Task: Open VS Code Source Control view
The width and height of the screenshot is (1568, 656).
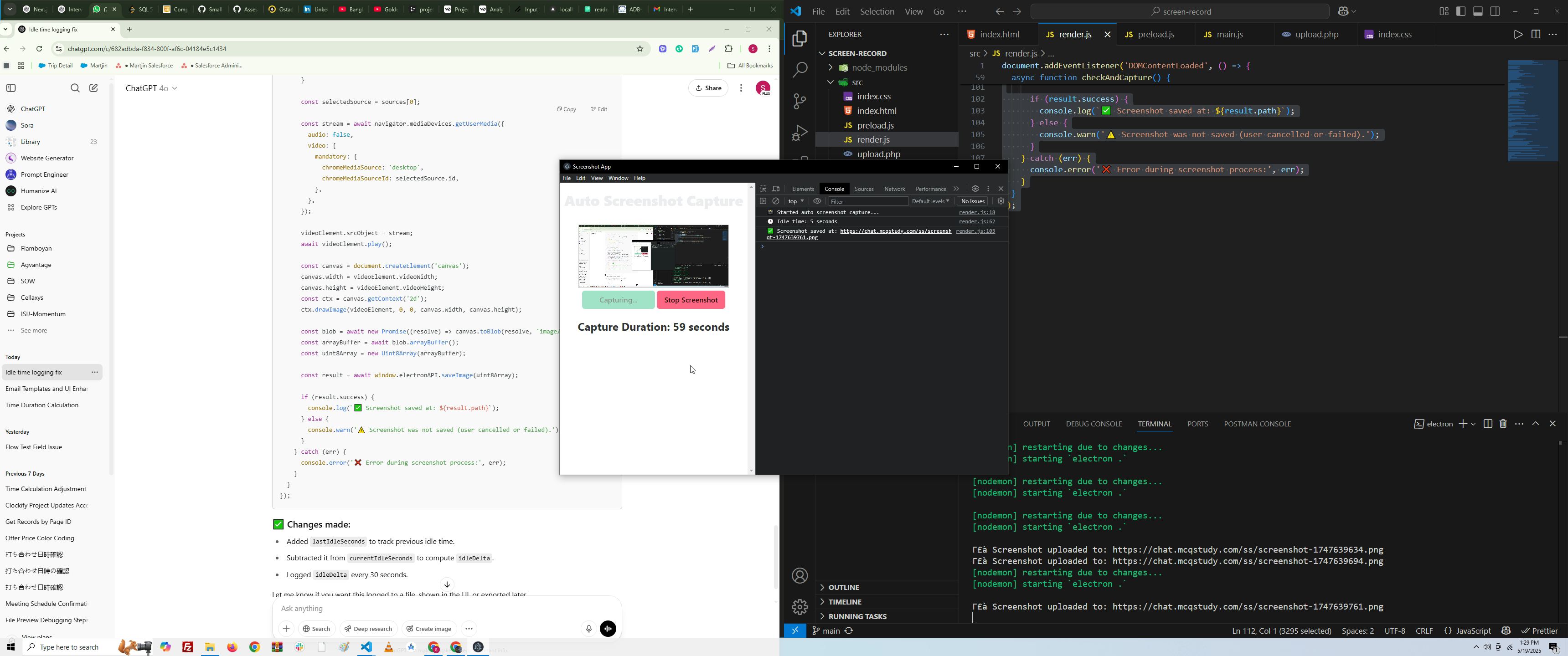Action: [799, 102]
